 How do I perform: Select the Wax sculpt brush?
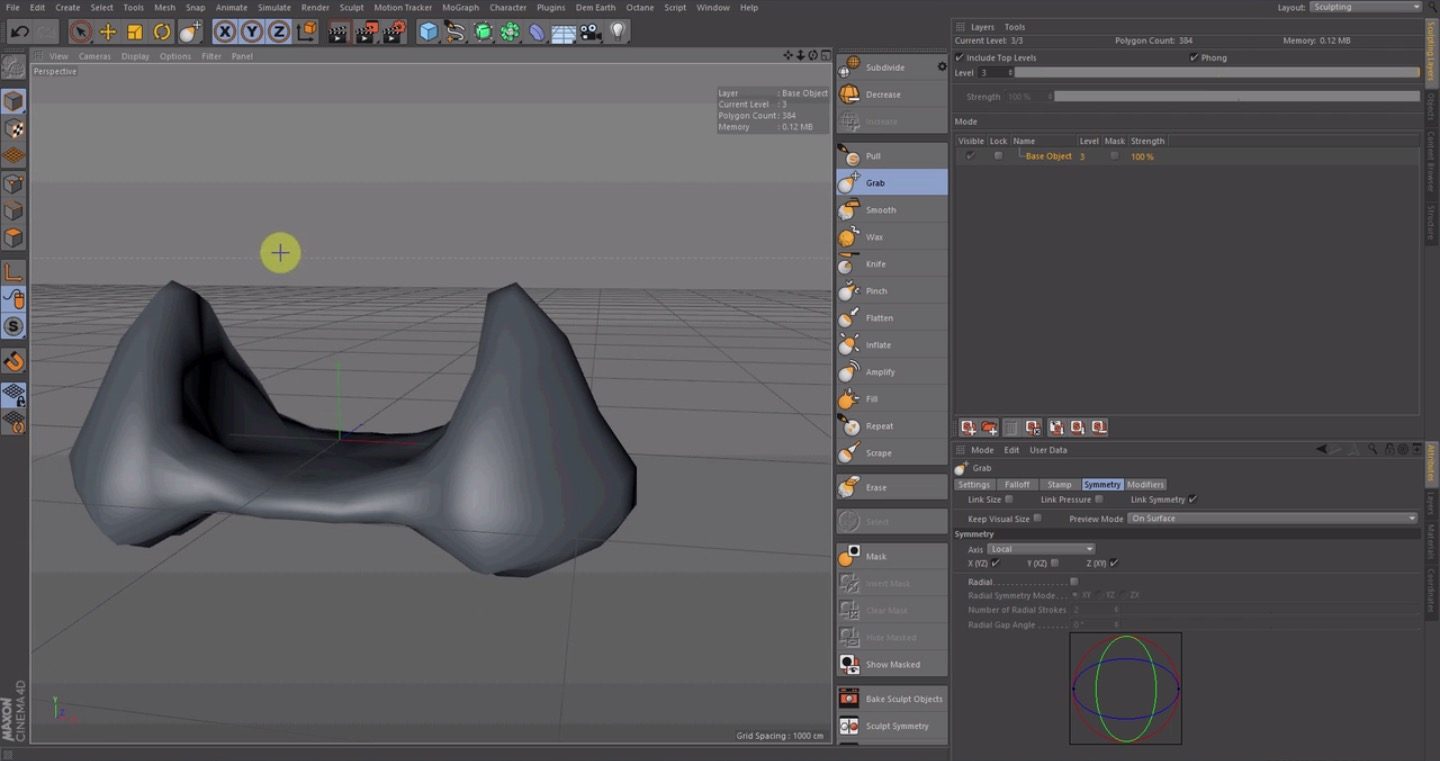tap(892, 237)
